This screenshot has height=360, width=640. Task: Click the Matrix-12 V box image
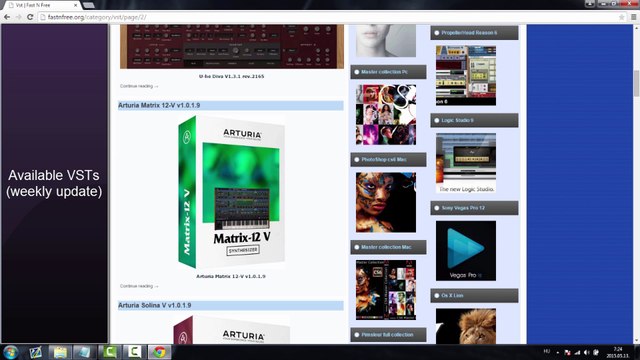(x=231, y=192)
